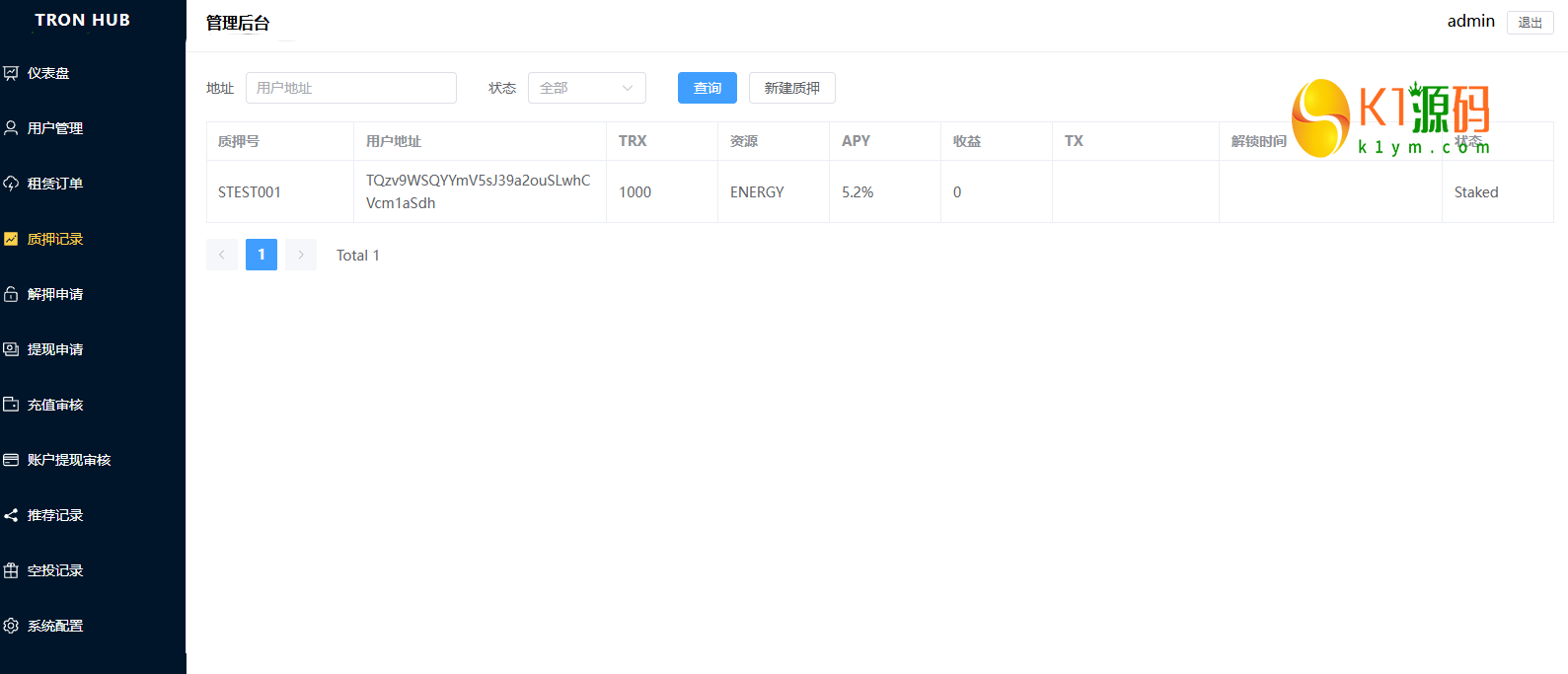Click the 用户地址 column header
Viewport: 1568px width, 674px height.
coord(481,141)
